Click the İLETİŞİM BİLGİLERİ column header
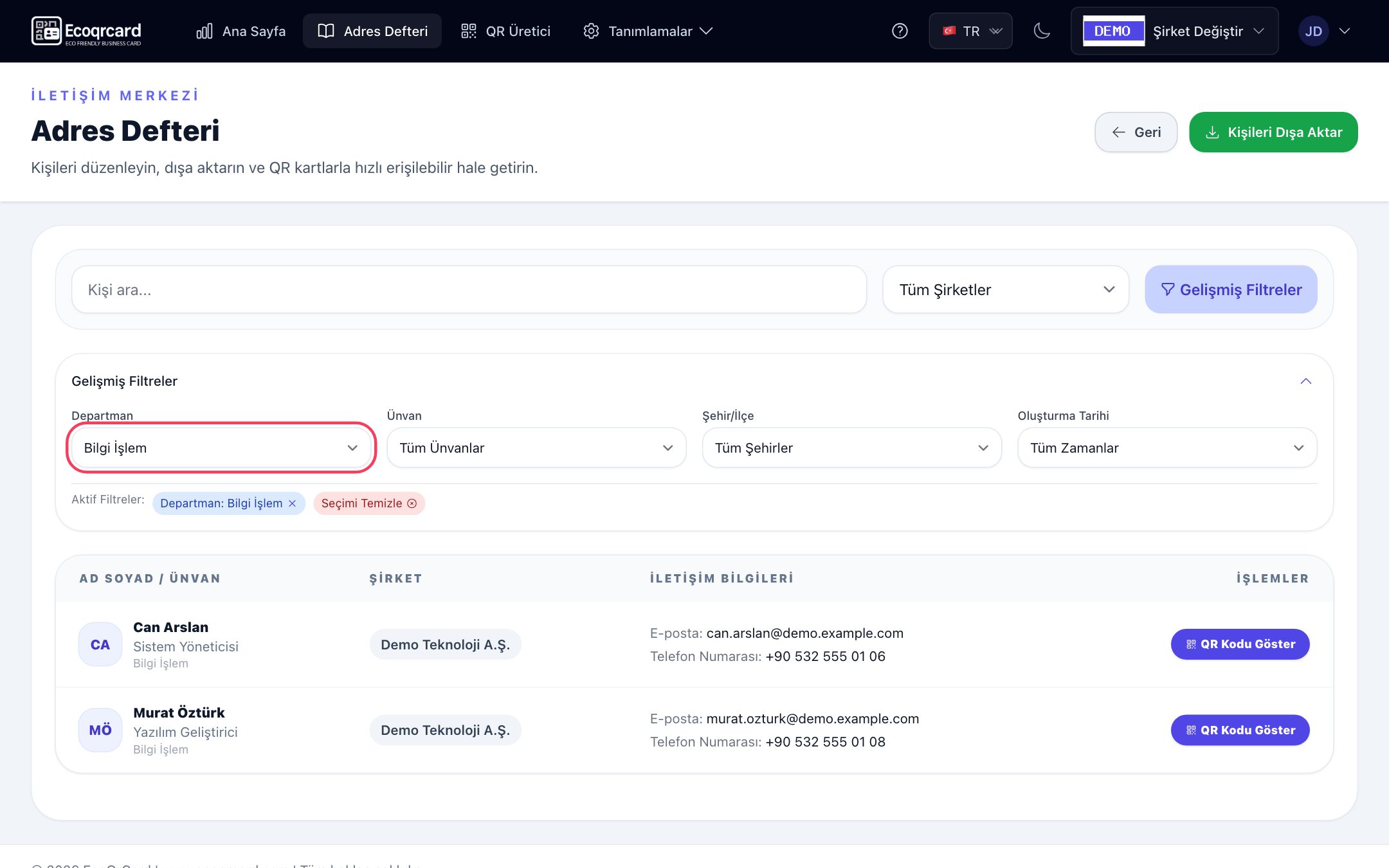The height and width of the screenshot is (868, 1389). click(x=722, y=578)
